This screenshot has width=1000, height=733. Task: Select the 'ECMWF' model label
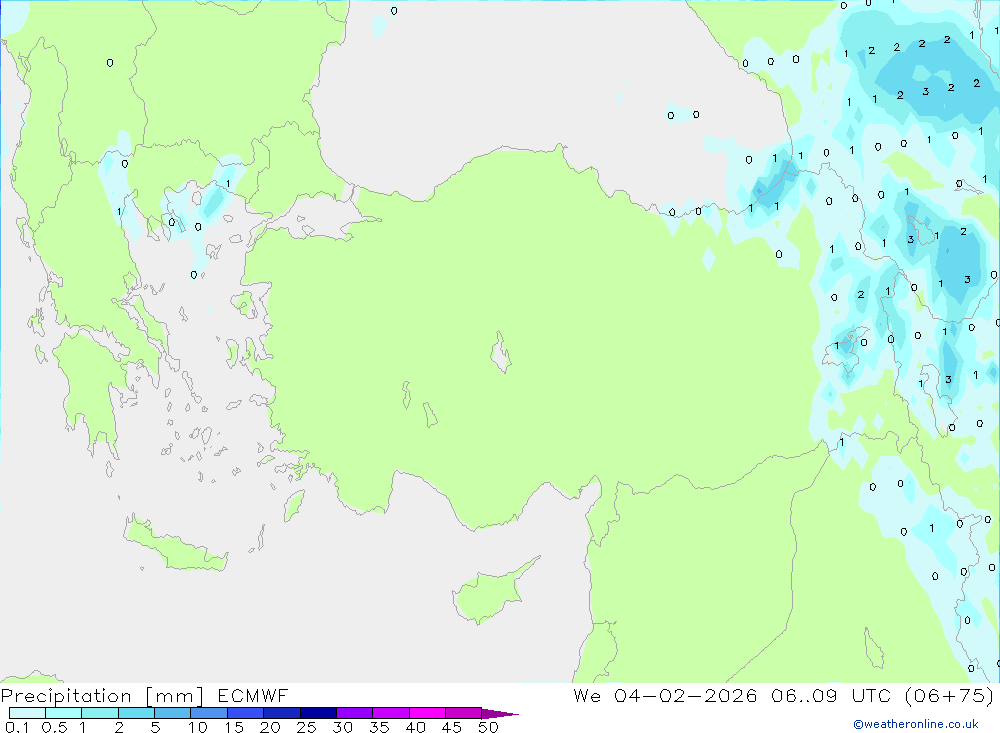click(253, 695)
